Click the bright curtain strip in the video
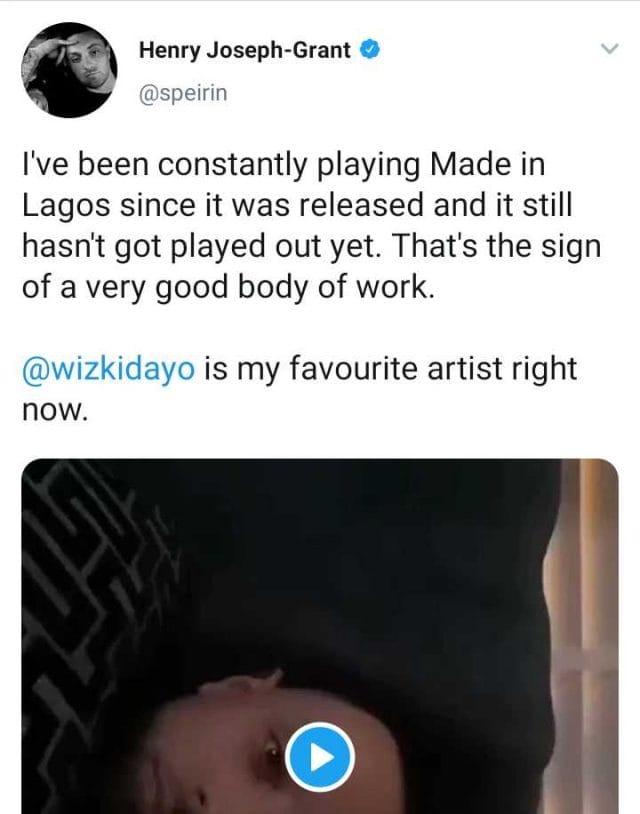 coord(590,620)
